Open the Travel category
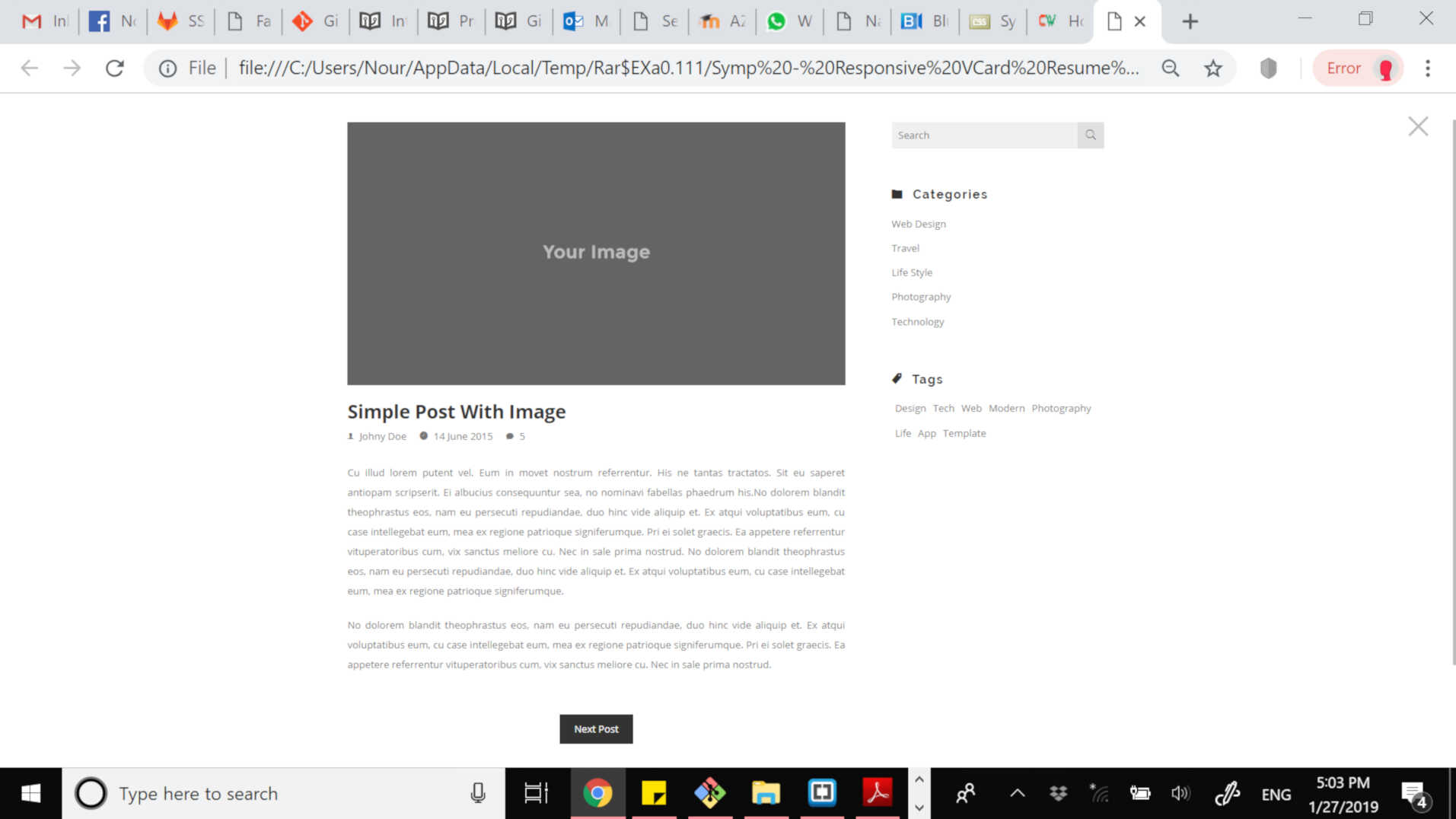 (x=905, y=248)
